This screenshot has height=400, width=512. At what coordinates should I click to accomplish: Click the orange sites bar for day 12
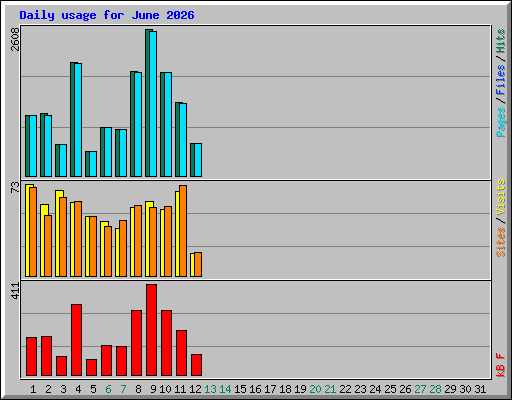tap(198, 265)
